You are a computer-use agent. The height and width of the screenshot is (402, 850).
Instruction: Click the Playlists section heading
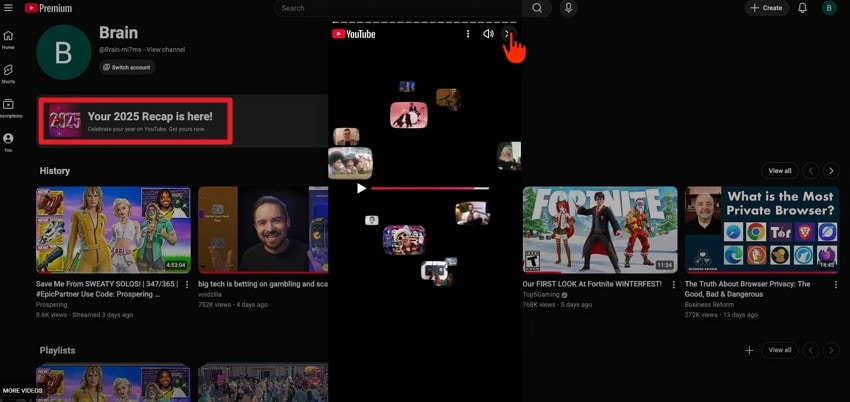click(57, 351)
